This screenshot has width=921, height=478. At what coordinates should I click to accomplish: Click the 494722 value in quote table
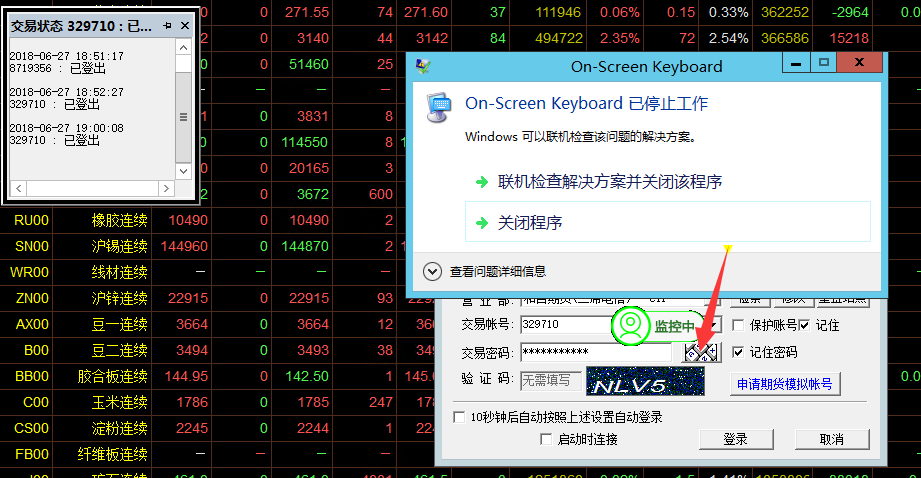559,38
